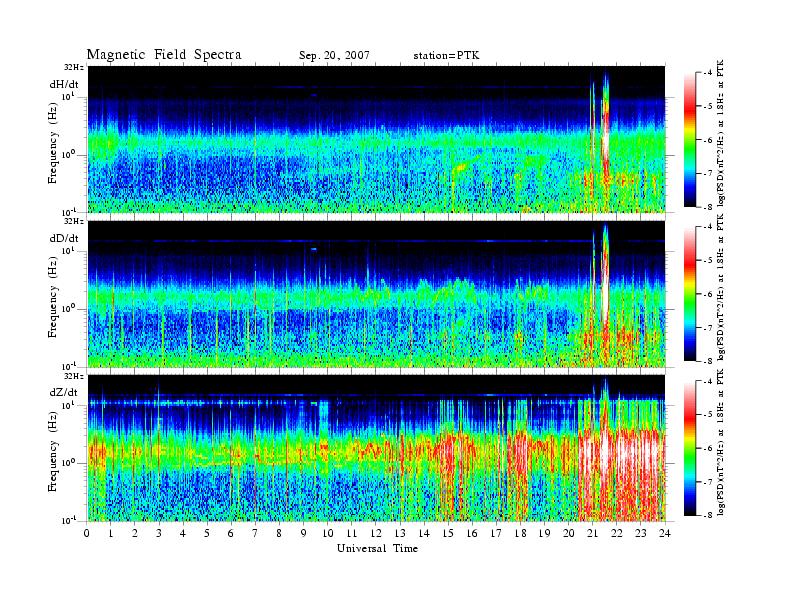Click the '-5' value on the middle colorbar
Image resolution: width=792 pixels, height=612 pixels.
click(708, 260)
